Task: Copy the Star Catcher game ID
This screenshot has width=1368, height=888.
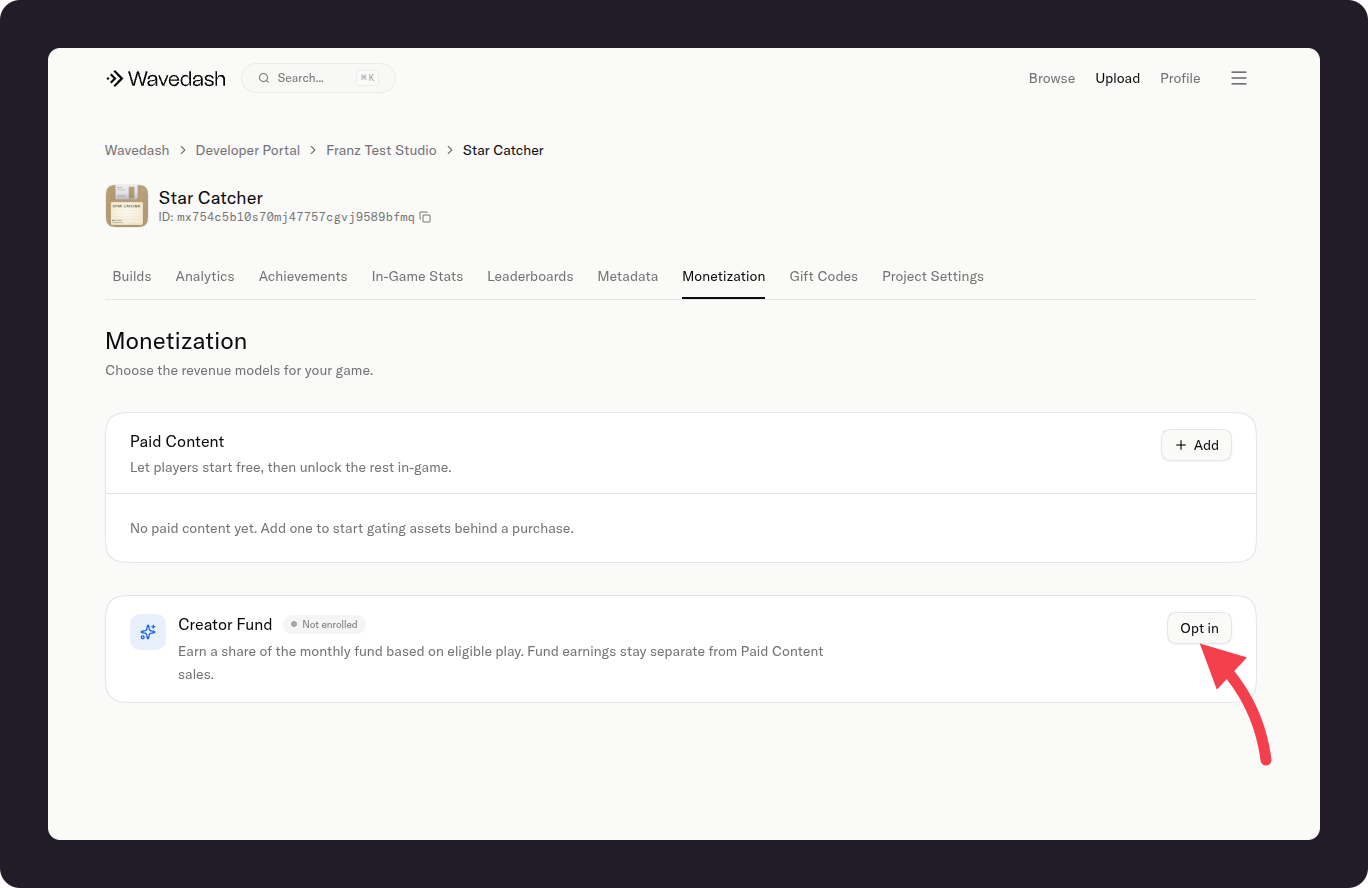Action: [425, 217]
